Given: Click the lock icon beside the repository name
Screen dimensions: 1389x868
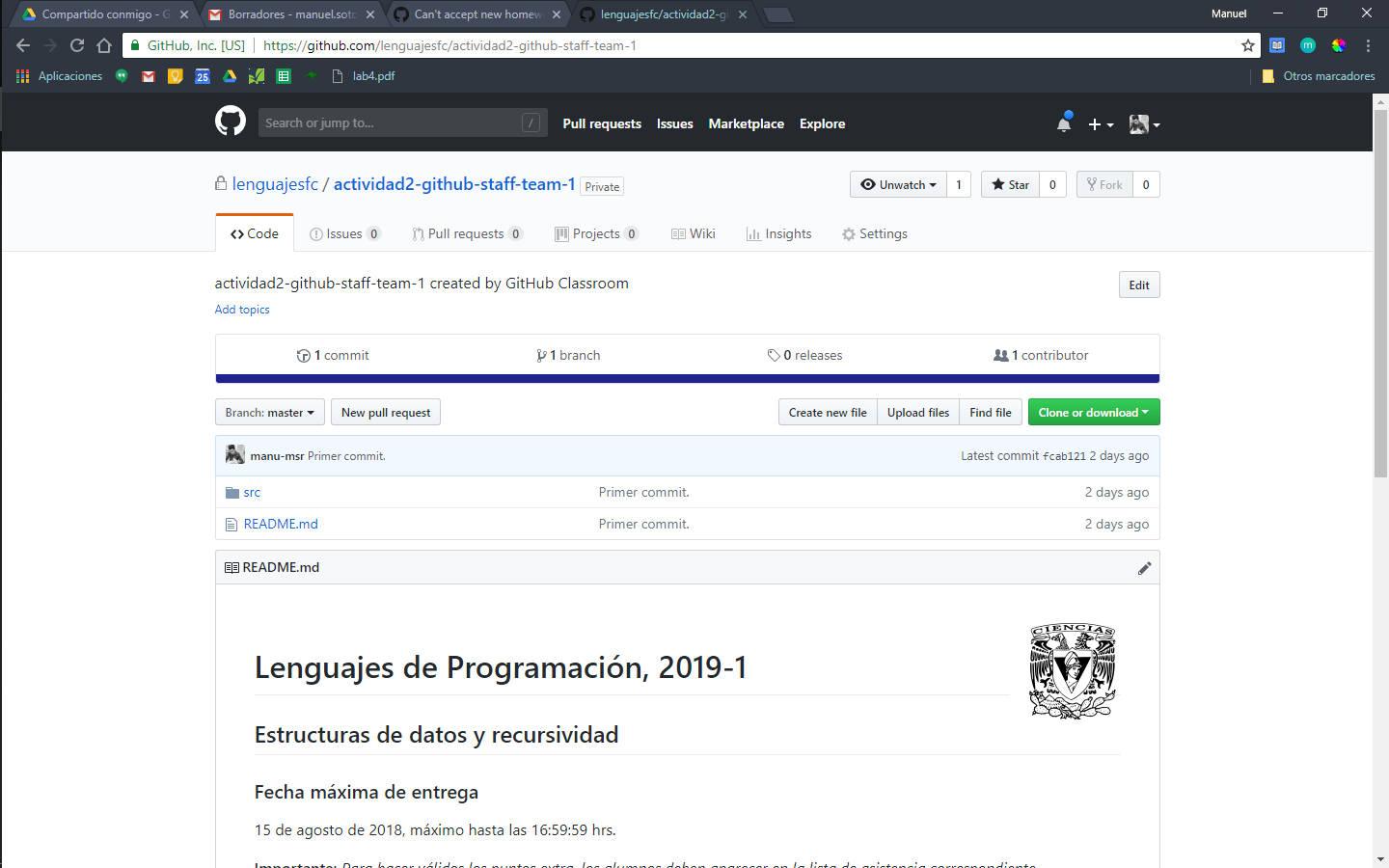Looking at the screenshot, I should 220,183.
